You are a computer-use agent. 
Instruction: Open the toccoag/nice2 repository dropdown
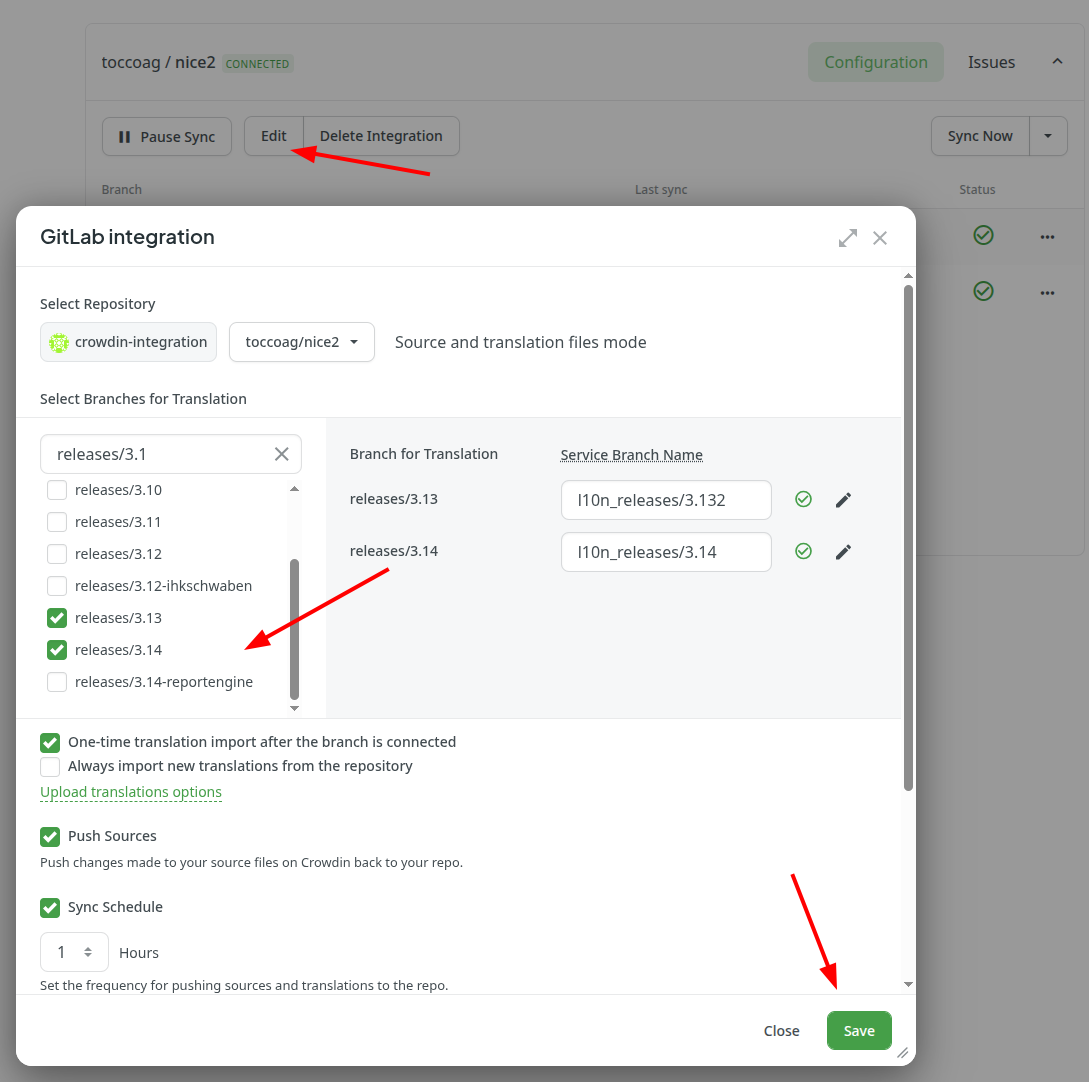pos(302,342)
